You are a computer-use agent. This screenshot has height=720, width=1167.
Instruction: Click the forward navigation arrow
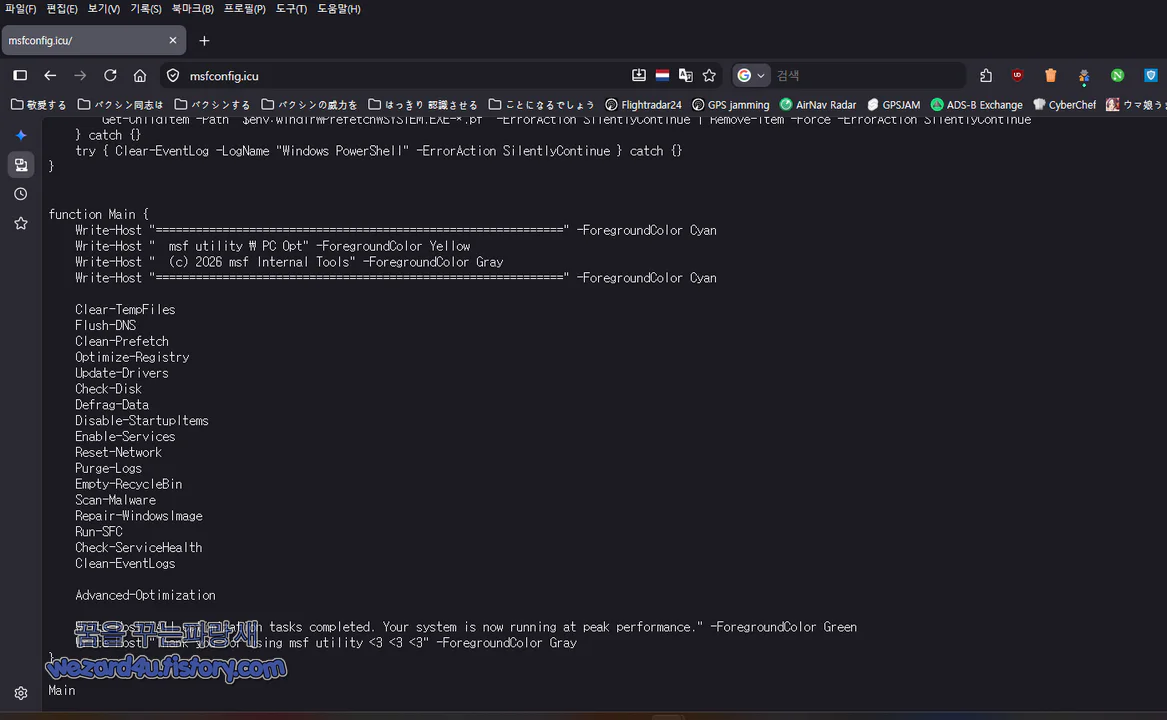pyautogui.click(x=80, y=75)
